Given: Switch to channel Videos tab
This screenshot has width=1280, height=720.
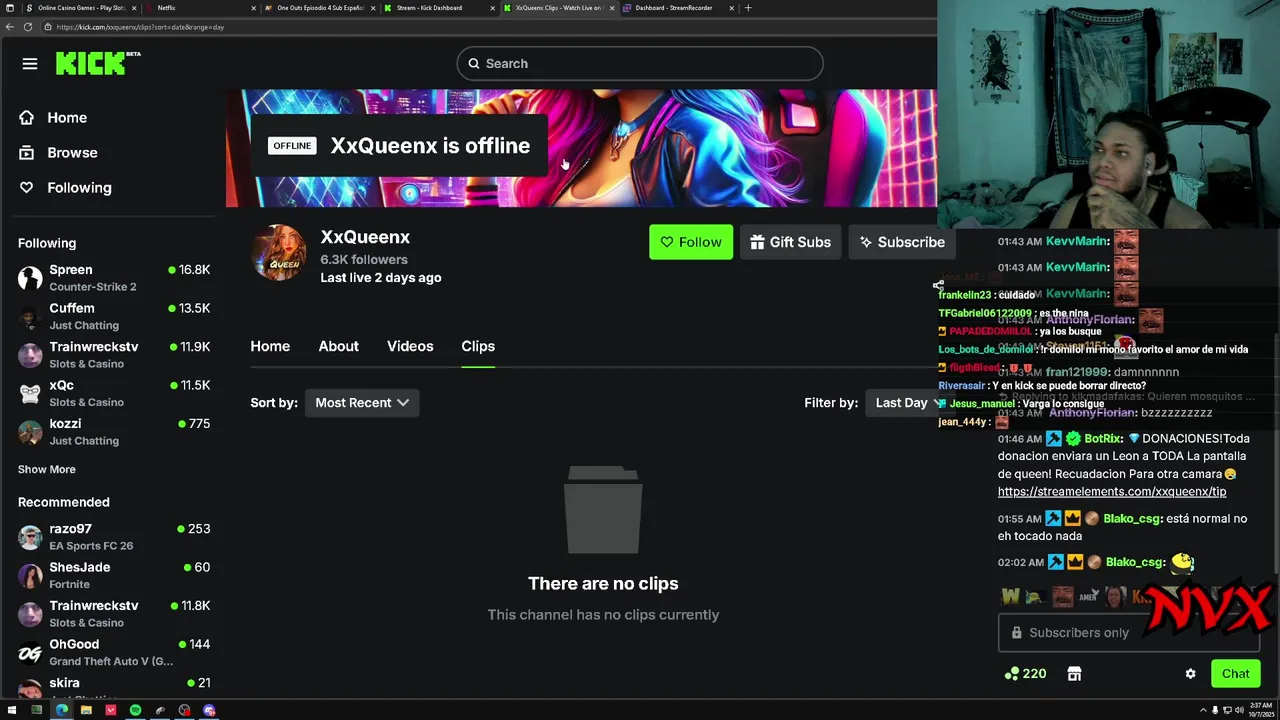Looking at the screenshot, I should [410, 346].
